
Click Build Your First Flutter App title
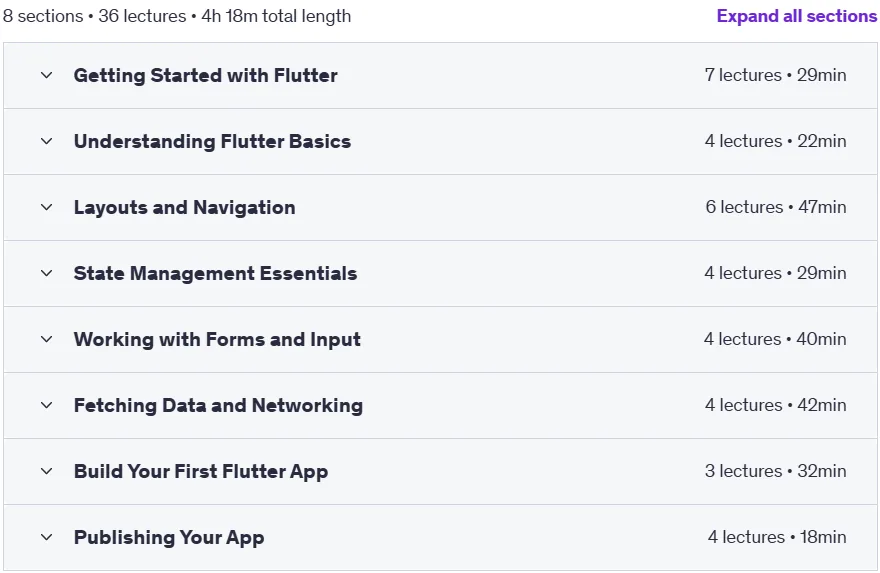[201, 471]
